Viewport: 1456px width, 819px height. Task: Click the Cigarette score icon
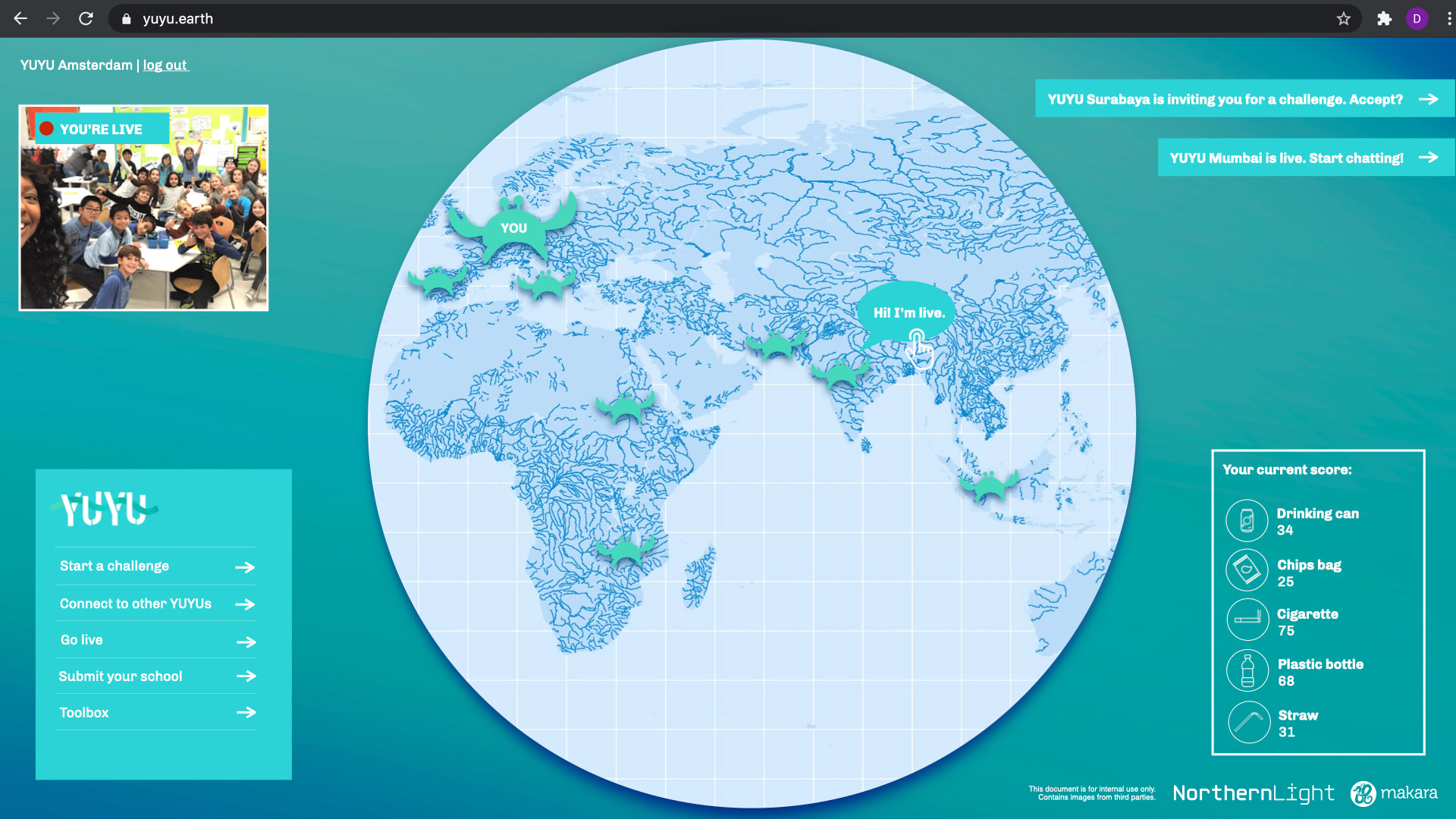pyautogui.click(x=1247, y=620)
